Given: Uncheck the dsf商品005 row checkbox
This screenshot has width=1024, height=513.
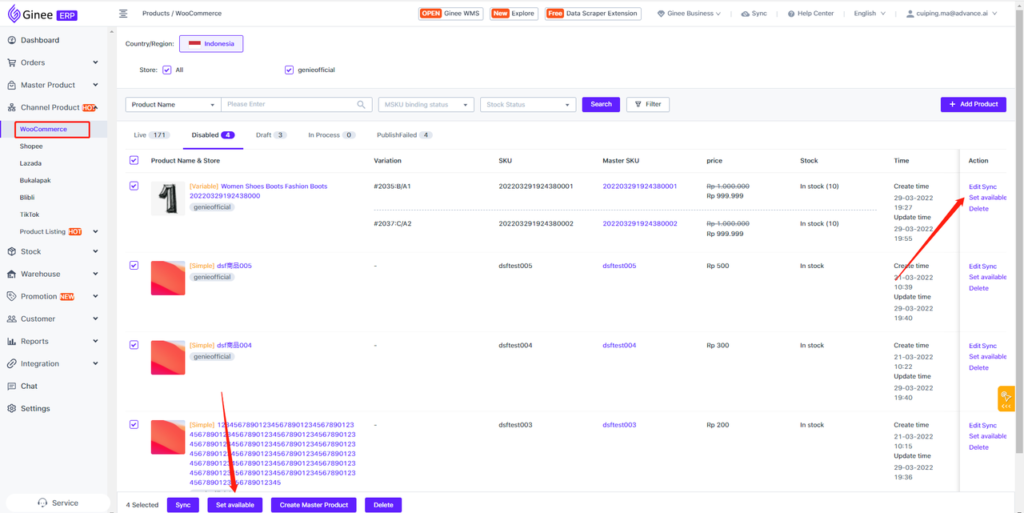Looking at the screenshot, I should pos(134,266).
